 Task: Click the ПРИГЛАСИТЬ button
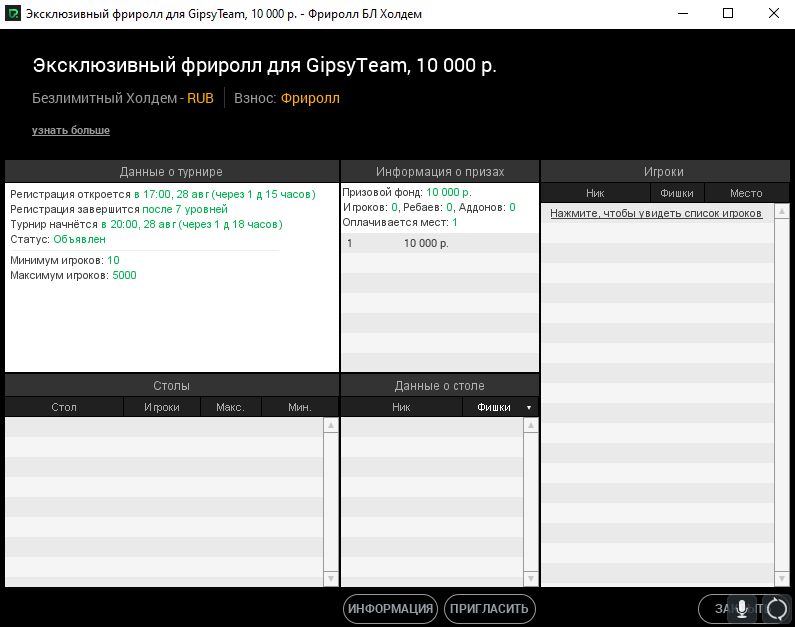pos(489,609)
